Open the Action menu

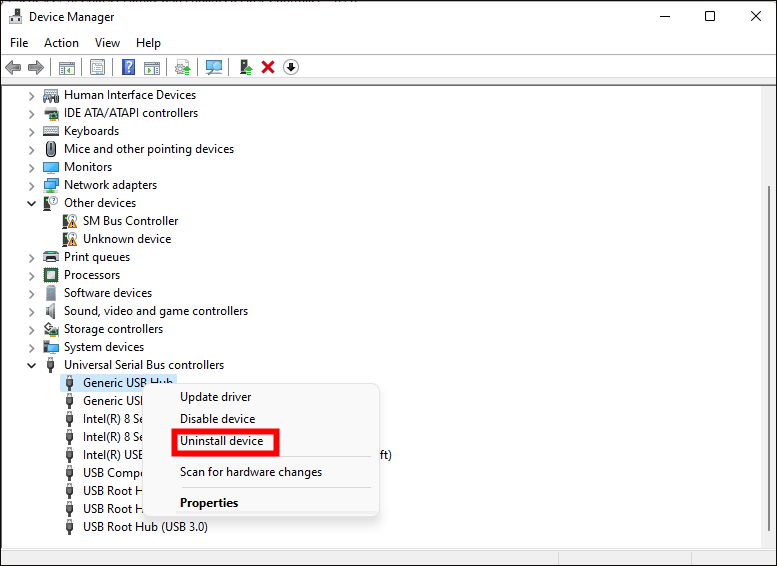(x=61, y=43)
